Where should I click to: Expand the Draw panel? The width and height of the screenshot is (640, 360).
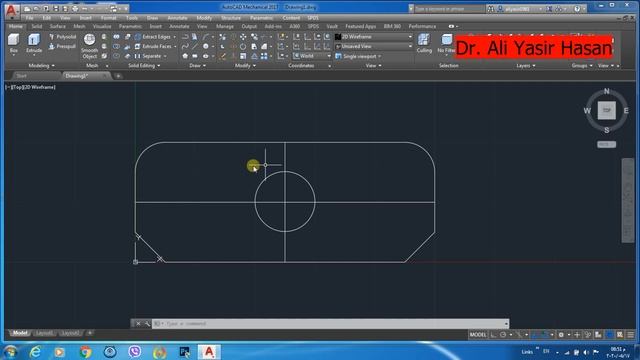tap(198, 66)
